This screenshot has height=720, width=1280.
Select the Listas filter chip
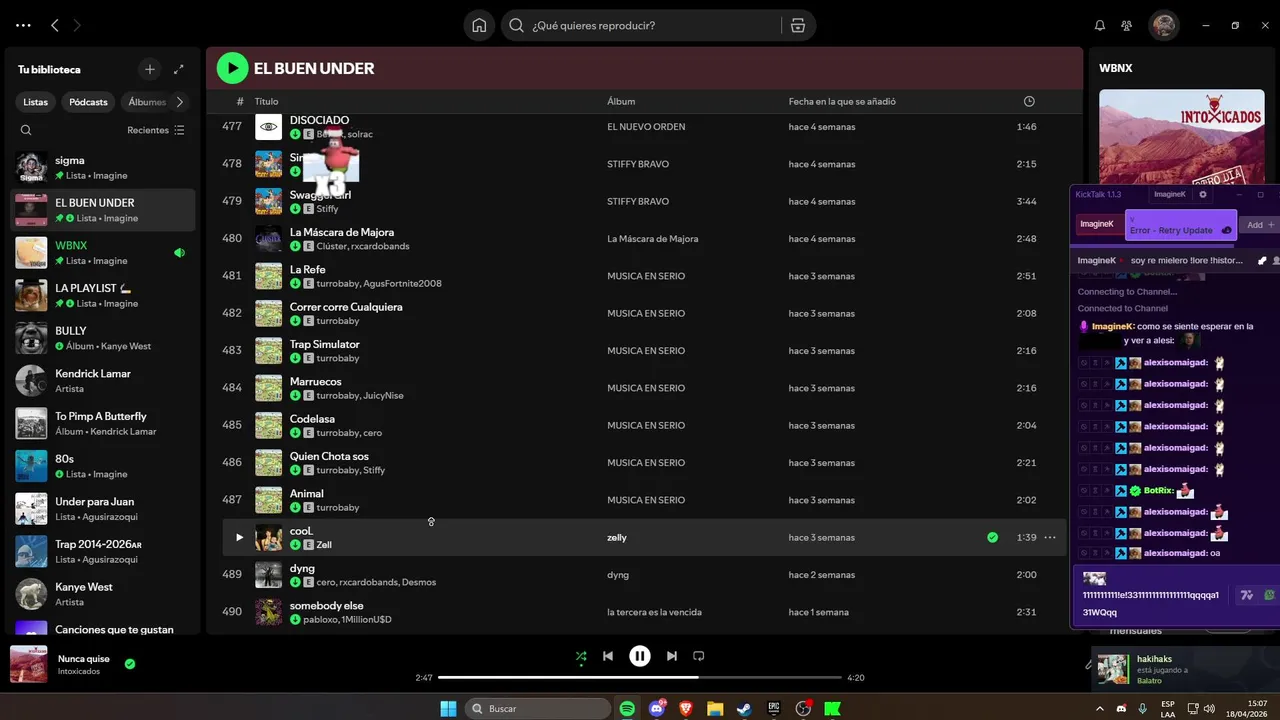click(x=36, y=102)
